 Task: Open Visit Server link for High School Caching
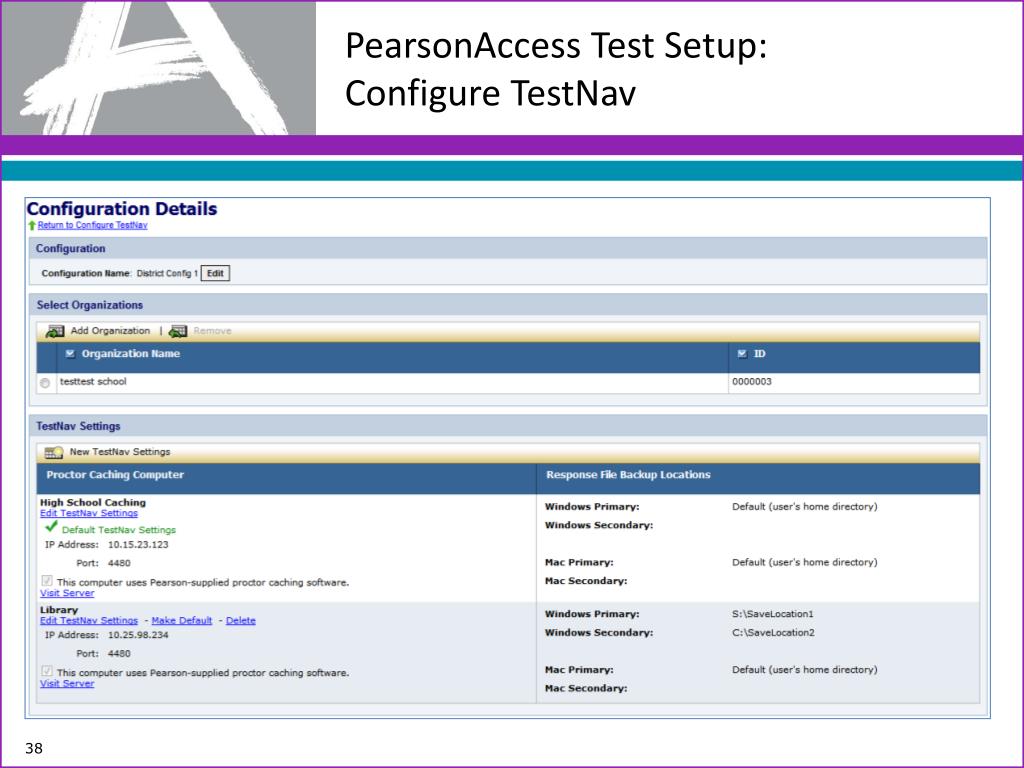click(x=67, y=593)
